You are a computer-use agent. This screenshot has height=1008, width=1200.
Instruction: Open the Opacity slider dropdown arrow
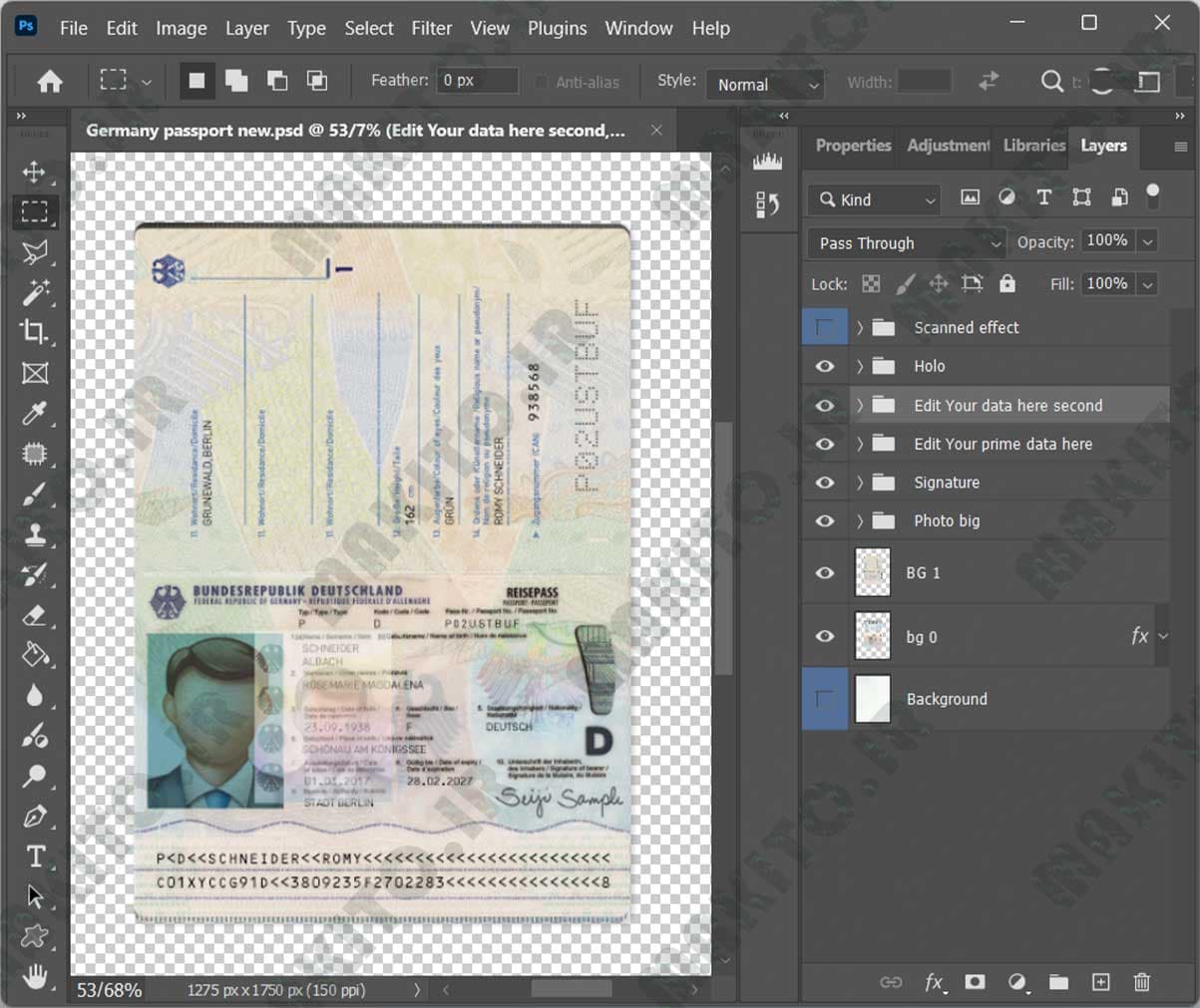click(1148, 241)
